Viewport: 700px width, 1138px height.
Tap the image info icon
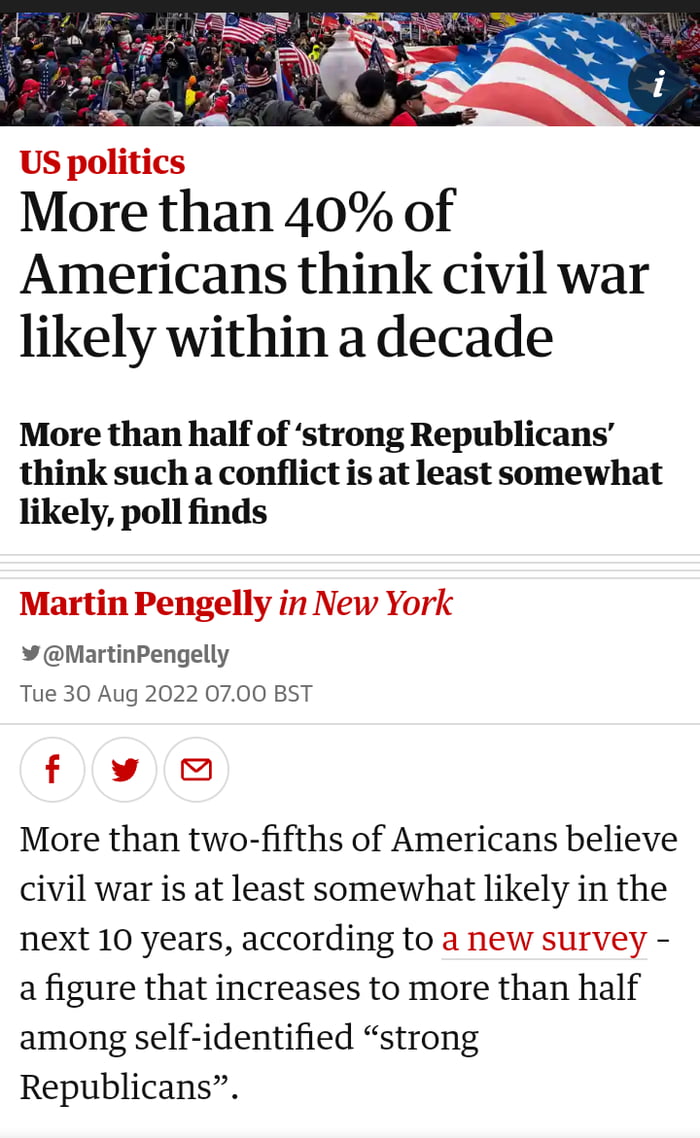coord(657,84)
